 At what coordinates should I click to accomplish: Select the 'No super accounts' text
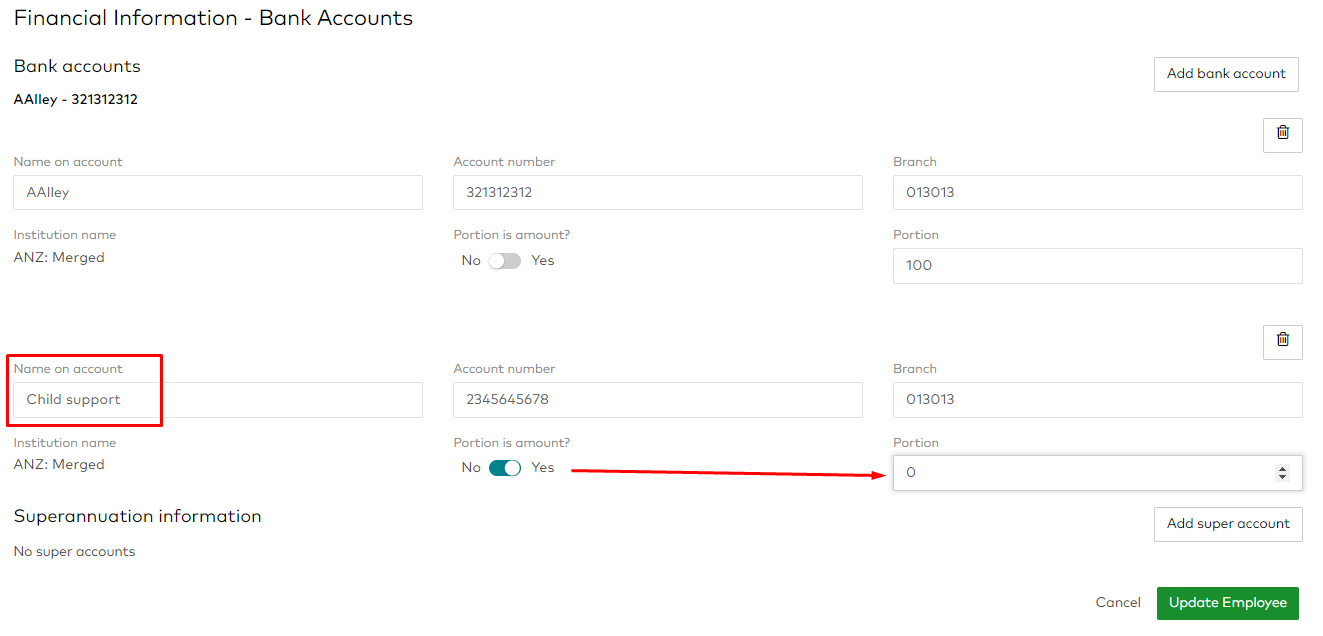(x=74, y=552)
